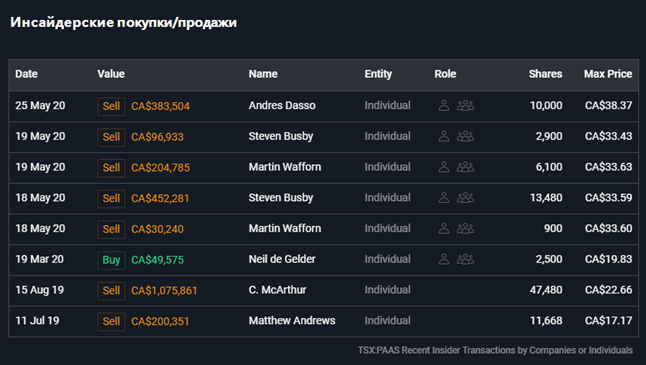This screenshot has width=646, height=365.
Task: Click the group role icon for Andres Dasso
Action: (x=466, y=105)
